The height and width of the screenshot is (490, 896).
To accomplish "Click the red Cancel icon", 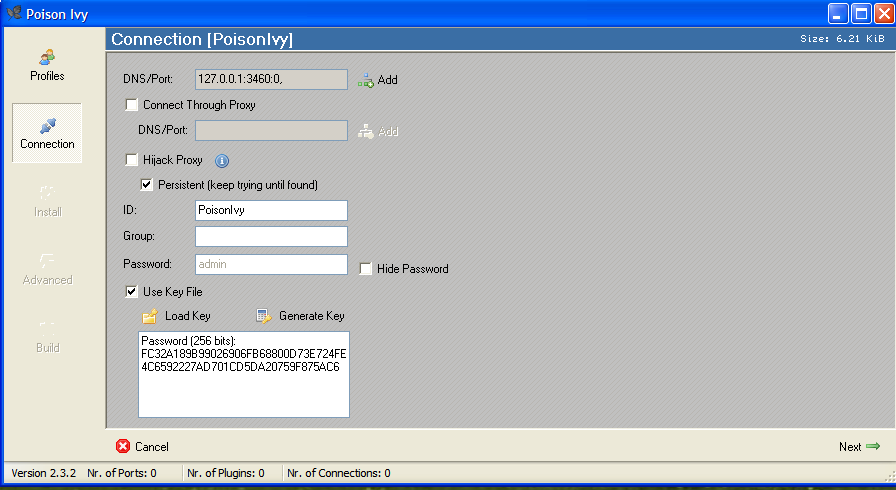I will [x=123, y=447].
